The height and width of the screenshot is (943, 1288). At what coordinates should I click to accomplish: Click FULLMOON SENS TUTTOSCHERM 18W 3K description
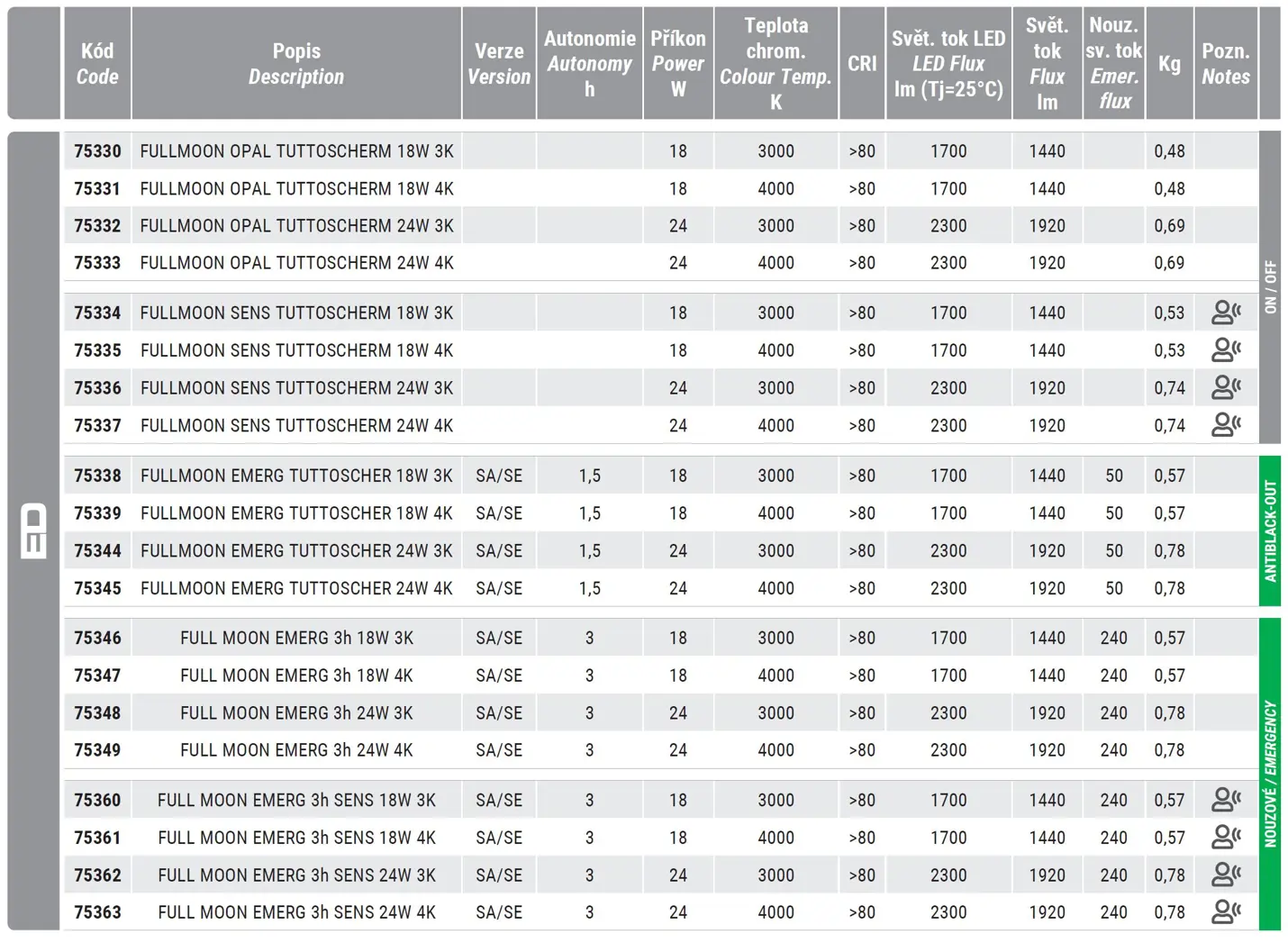[x=296, y=313]
